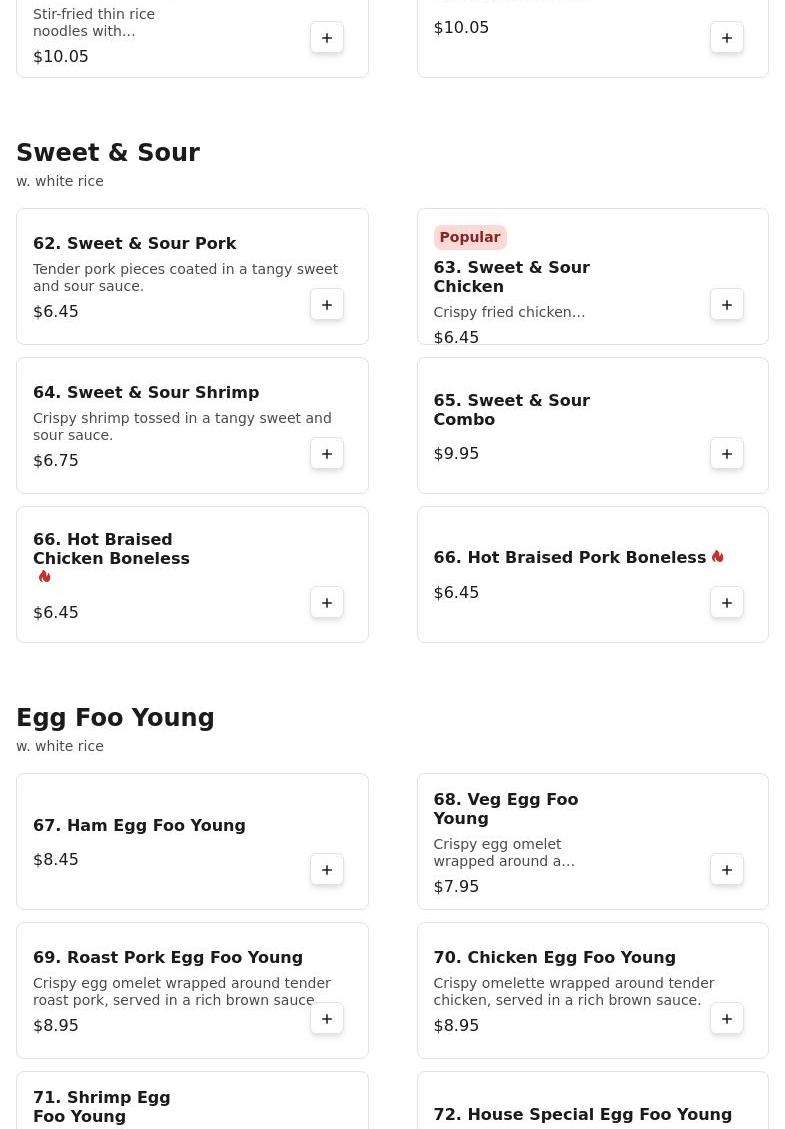This screenshot has height=1129, width=785.
Task: Open 62. Sweet & Sour Pork details
Action: pos(134,243)
